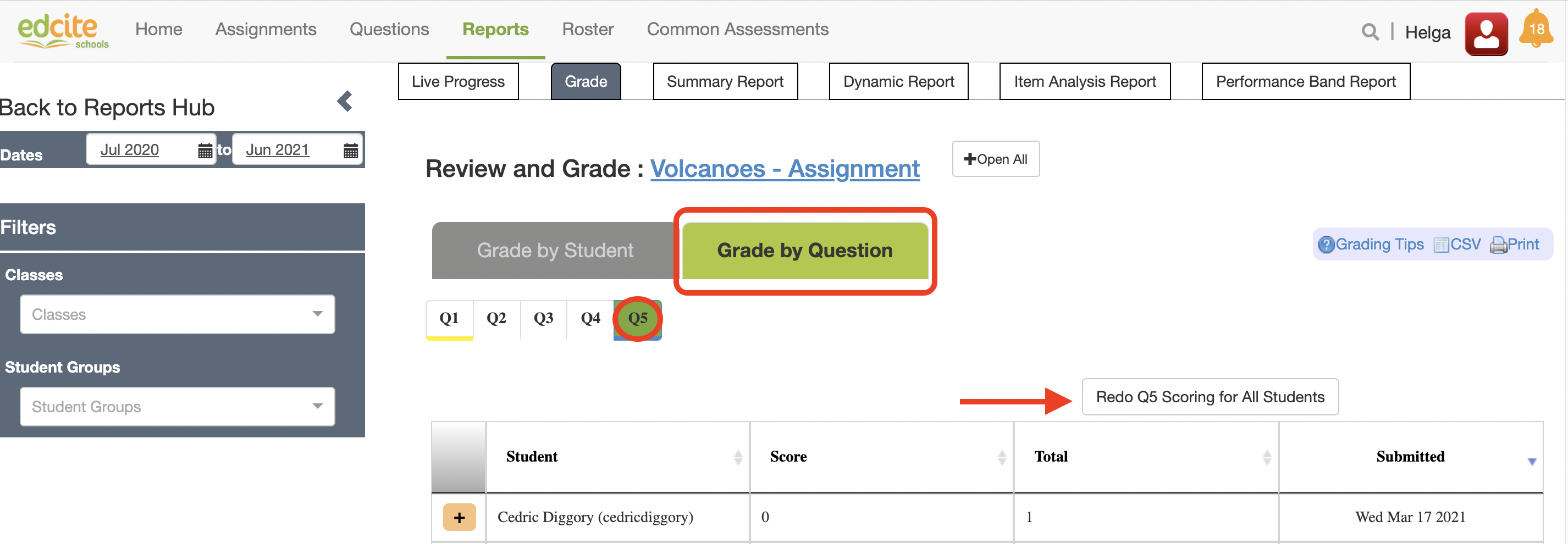Click Helga's profile avatar icon
Screen dimensions: 1568x544
point(1487,32)
